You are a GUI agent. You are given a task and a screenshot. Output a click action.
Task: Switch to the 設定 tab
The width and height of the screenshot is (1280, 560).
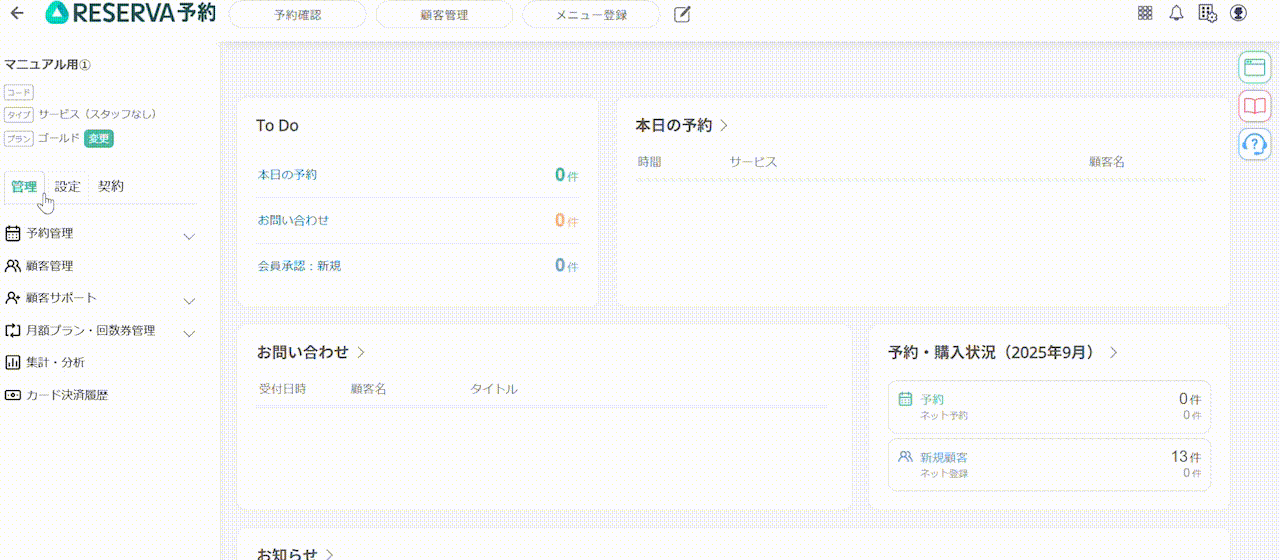[68, 186]
